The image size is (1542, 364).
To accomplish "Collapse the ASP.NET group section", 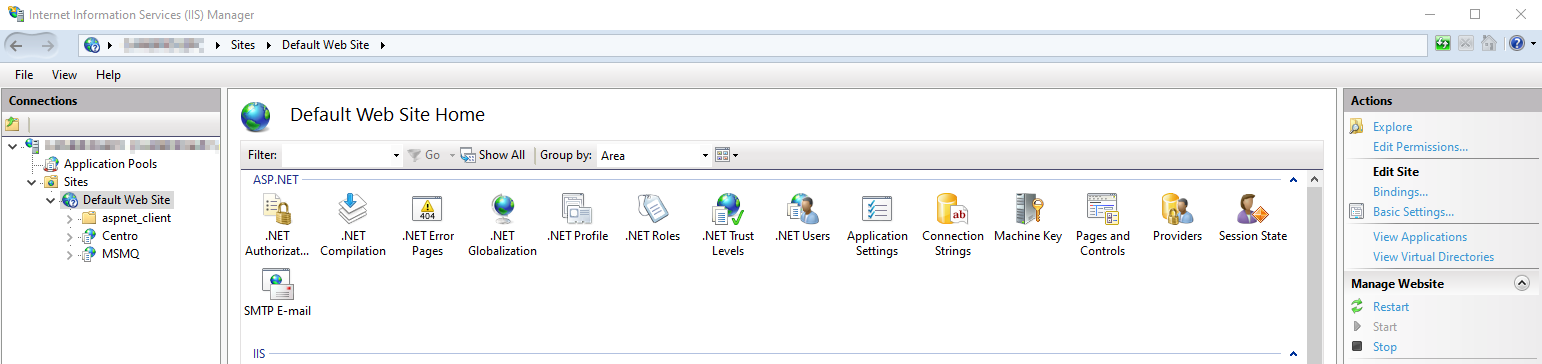I will [1293, 180].
